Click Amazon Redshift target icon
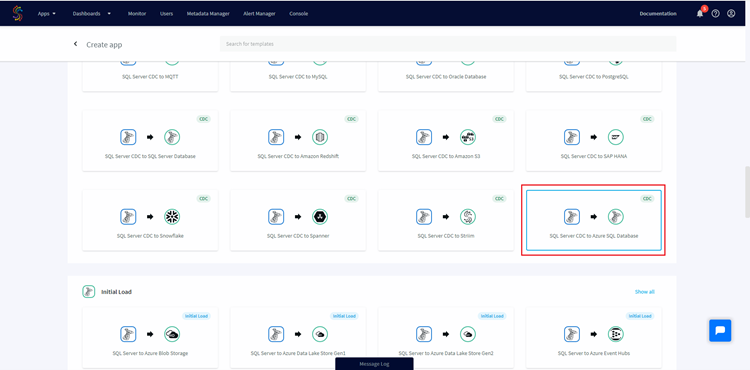This screenshot has width=750, height=370. [320, 137]
